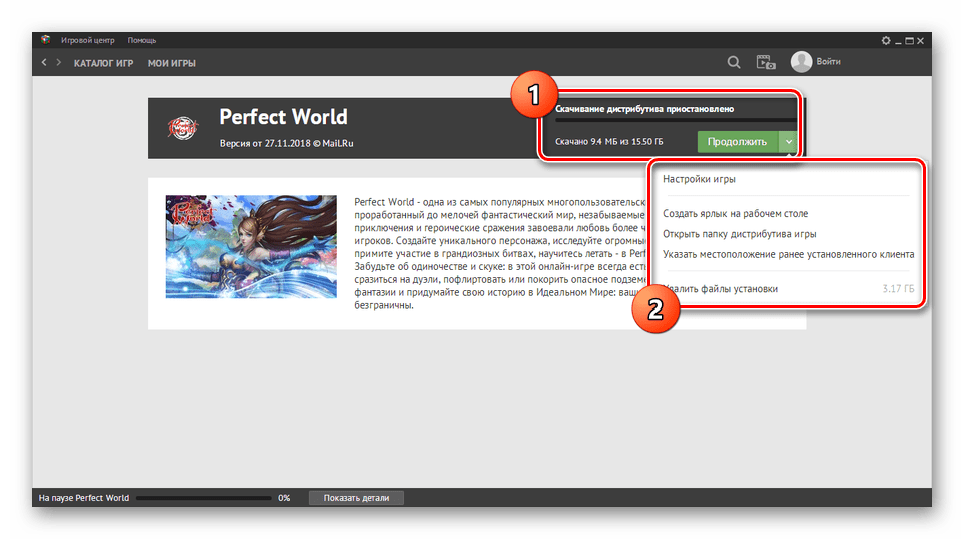Go forward with the right arrow
This screenshot has width=964, height=539.
58,62
